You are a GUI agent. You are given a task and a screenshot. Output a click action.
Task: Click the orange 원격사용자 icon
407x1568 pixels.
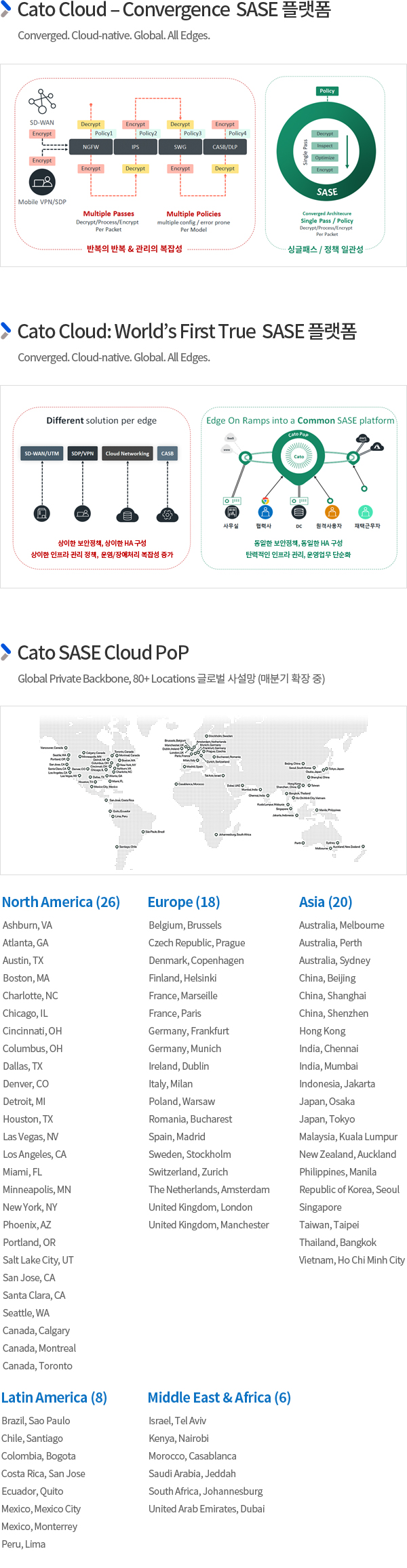click(331, 512)
